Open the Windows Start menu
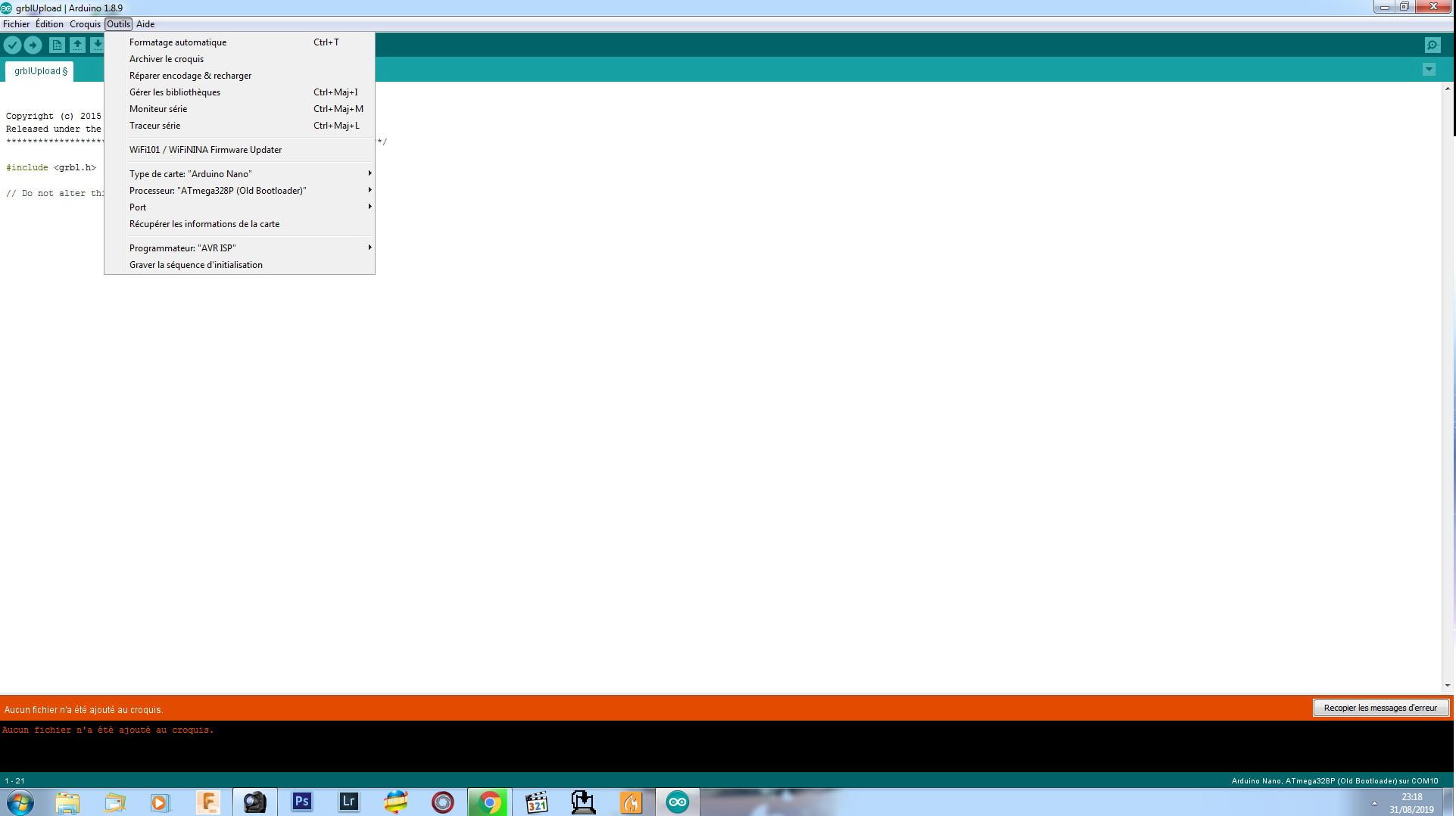The image size is (1456, 816). (20, 802)
